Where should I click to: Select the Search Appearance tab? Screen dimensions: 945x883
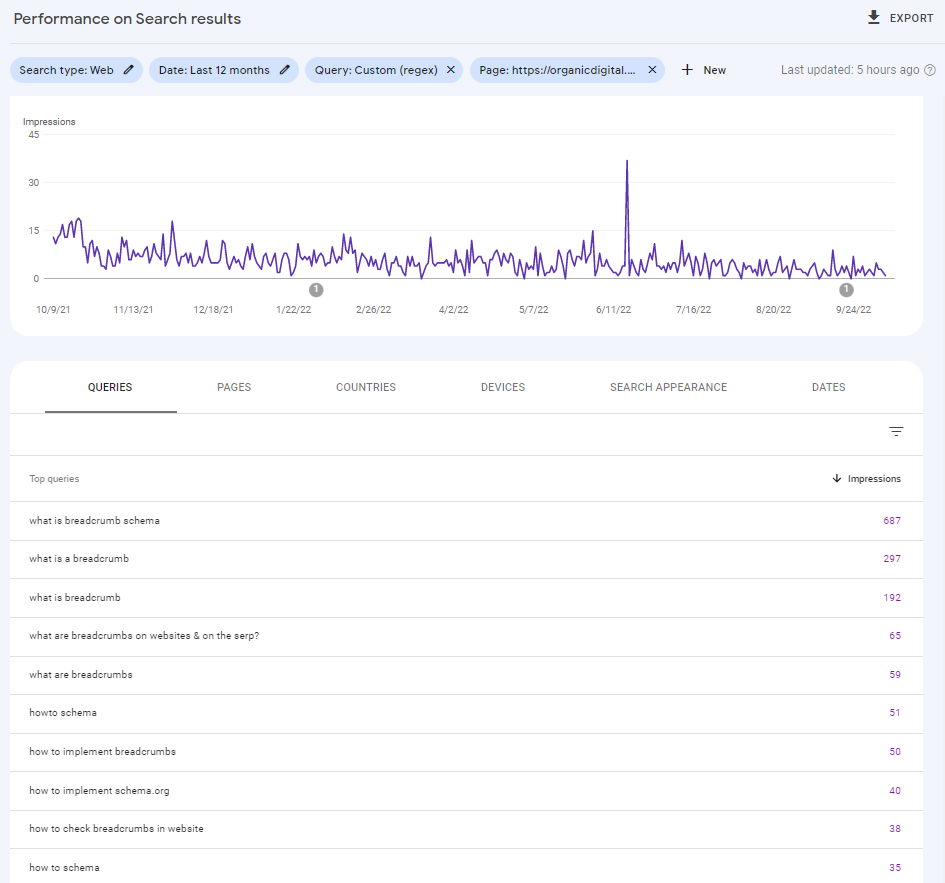[x=668, y=387]
